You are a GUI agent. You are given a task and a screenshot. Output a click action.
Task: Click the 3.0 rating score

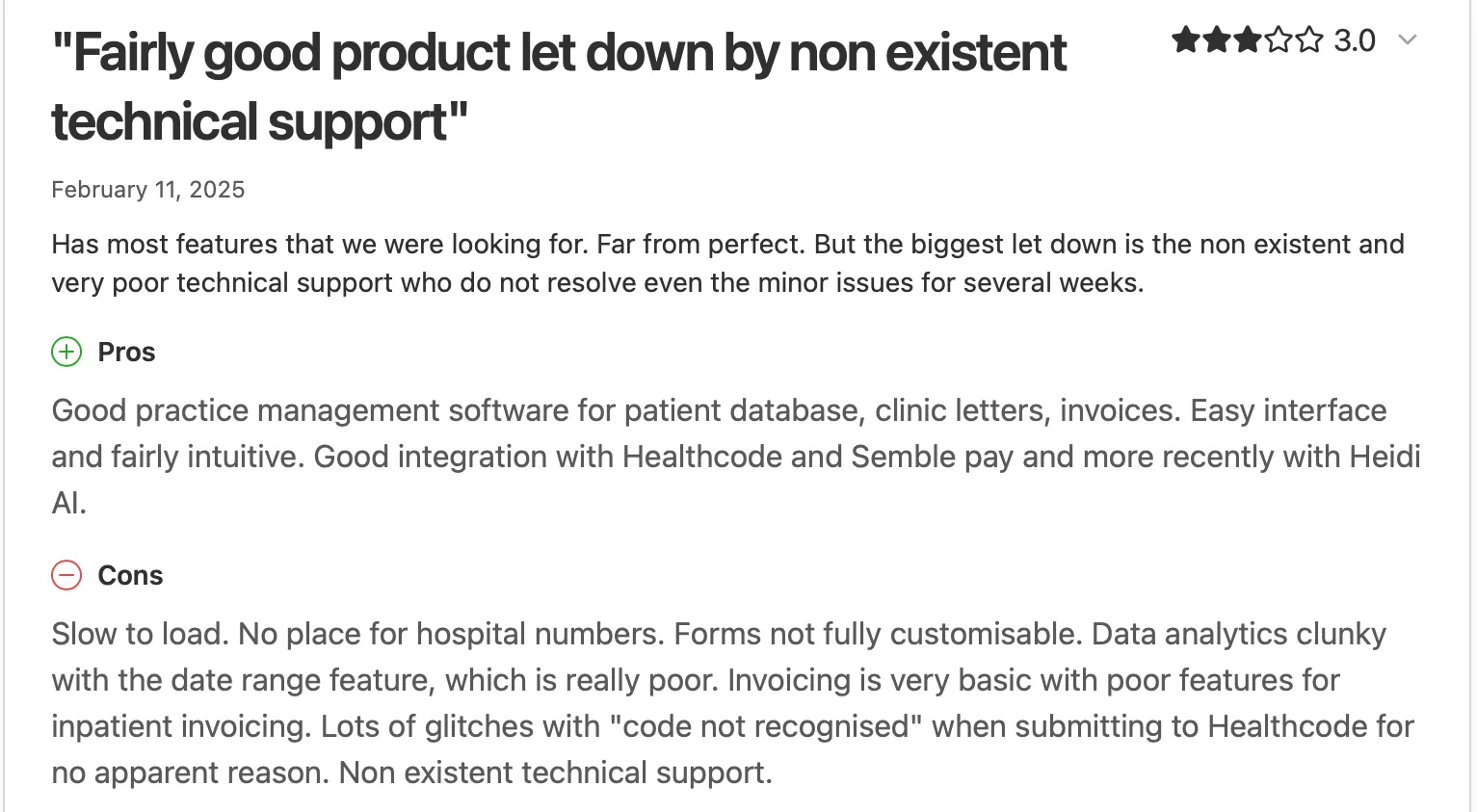click(x=1354, y=40)
